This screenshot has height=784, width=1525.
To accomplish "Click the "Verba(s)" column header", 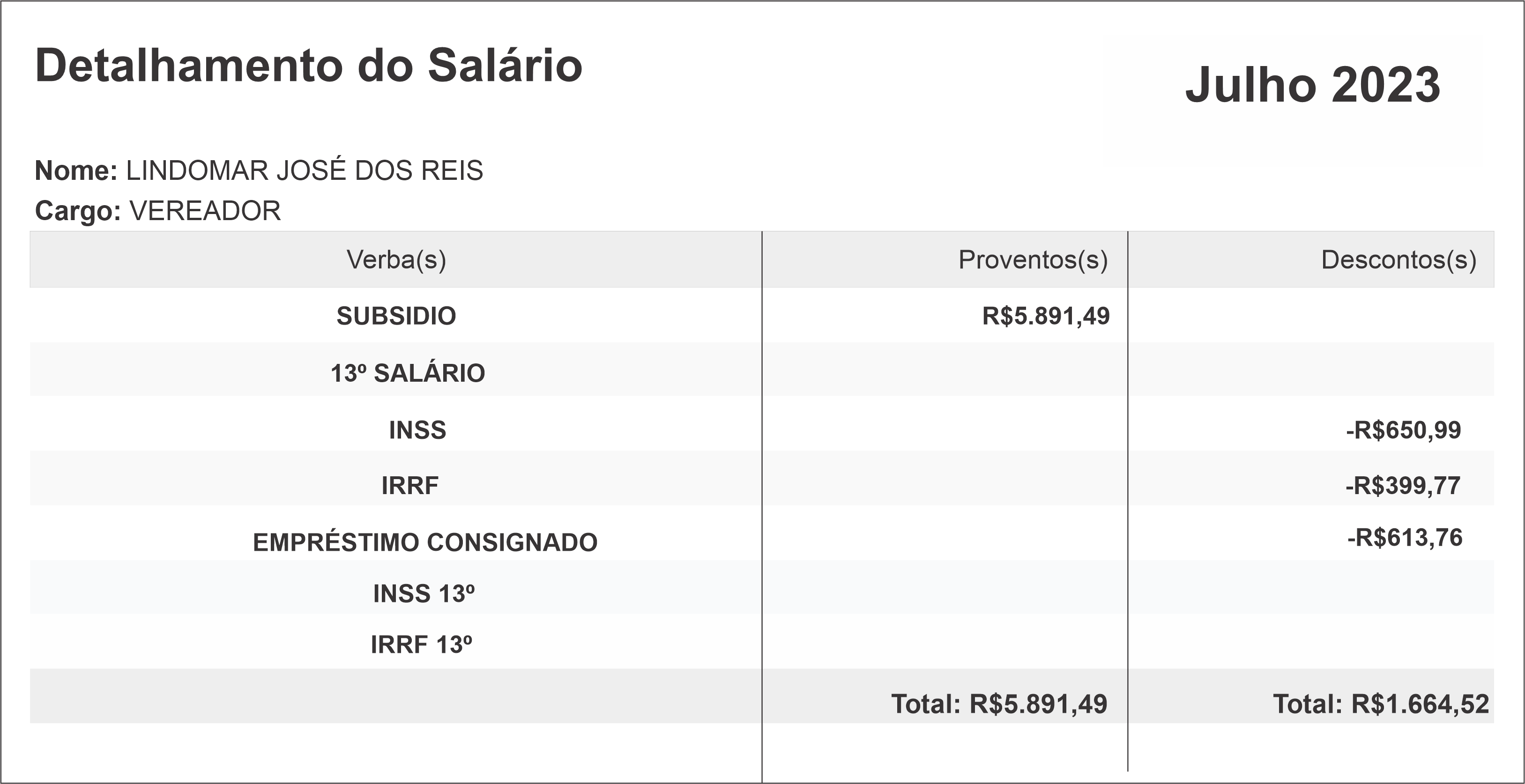I will 396,260.
